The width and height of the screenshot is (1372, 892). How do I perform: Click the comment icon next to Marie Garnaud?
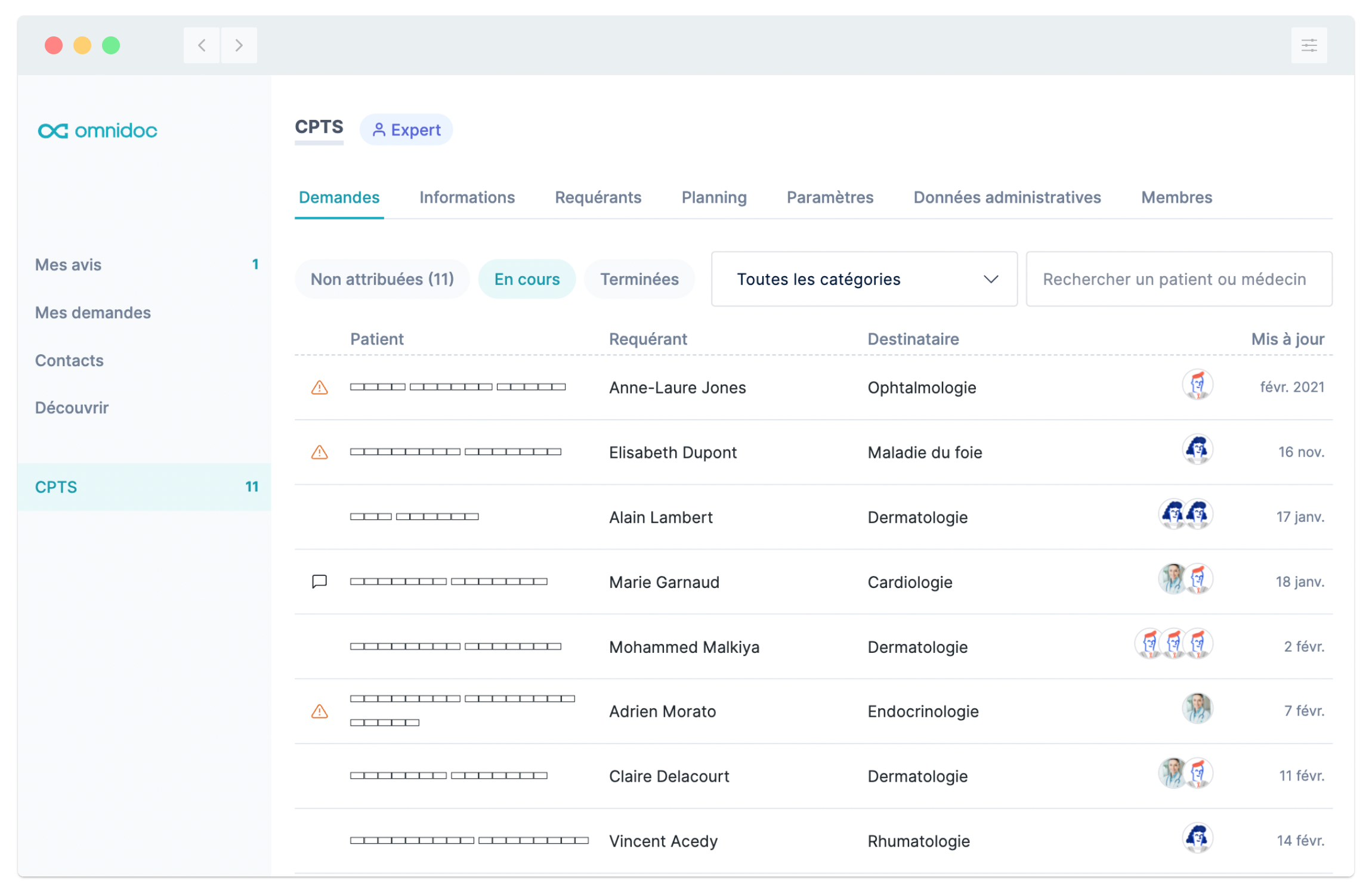point(320,581)
